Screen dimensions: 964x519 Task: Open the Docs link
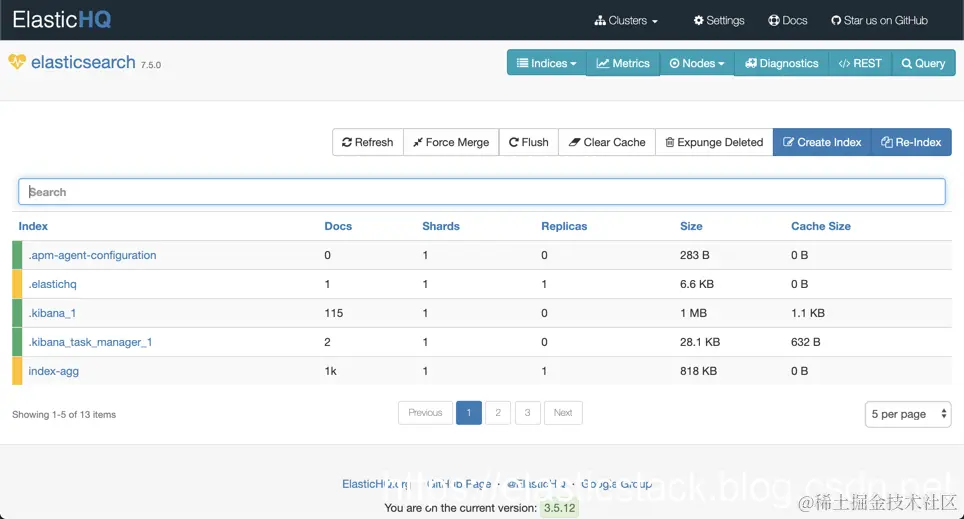(788, 20)
